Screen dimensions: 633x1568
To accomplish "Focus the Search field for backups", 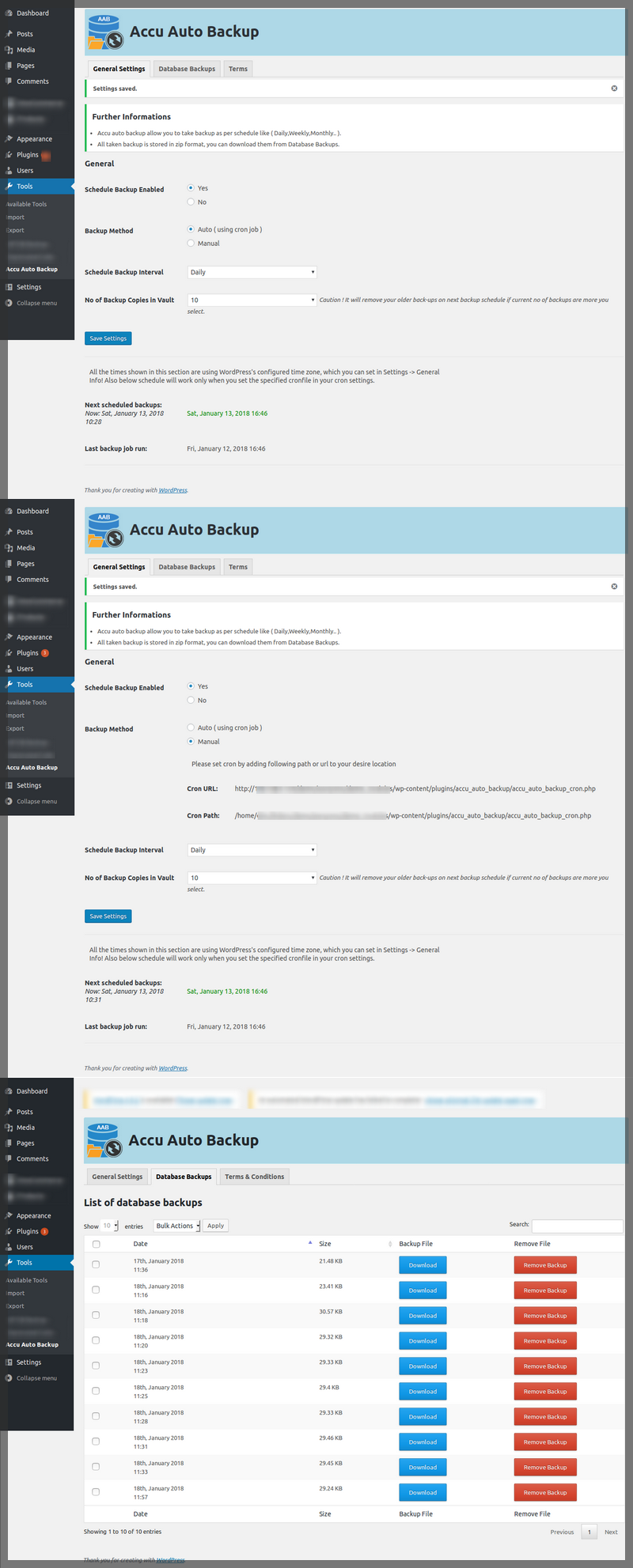I will 578,1226.
